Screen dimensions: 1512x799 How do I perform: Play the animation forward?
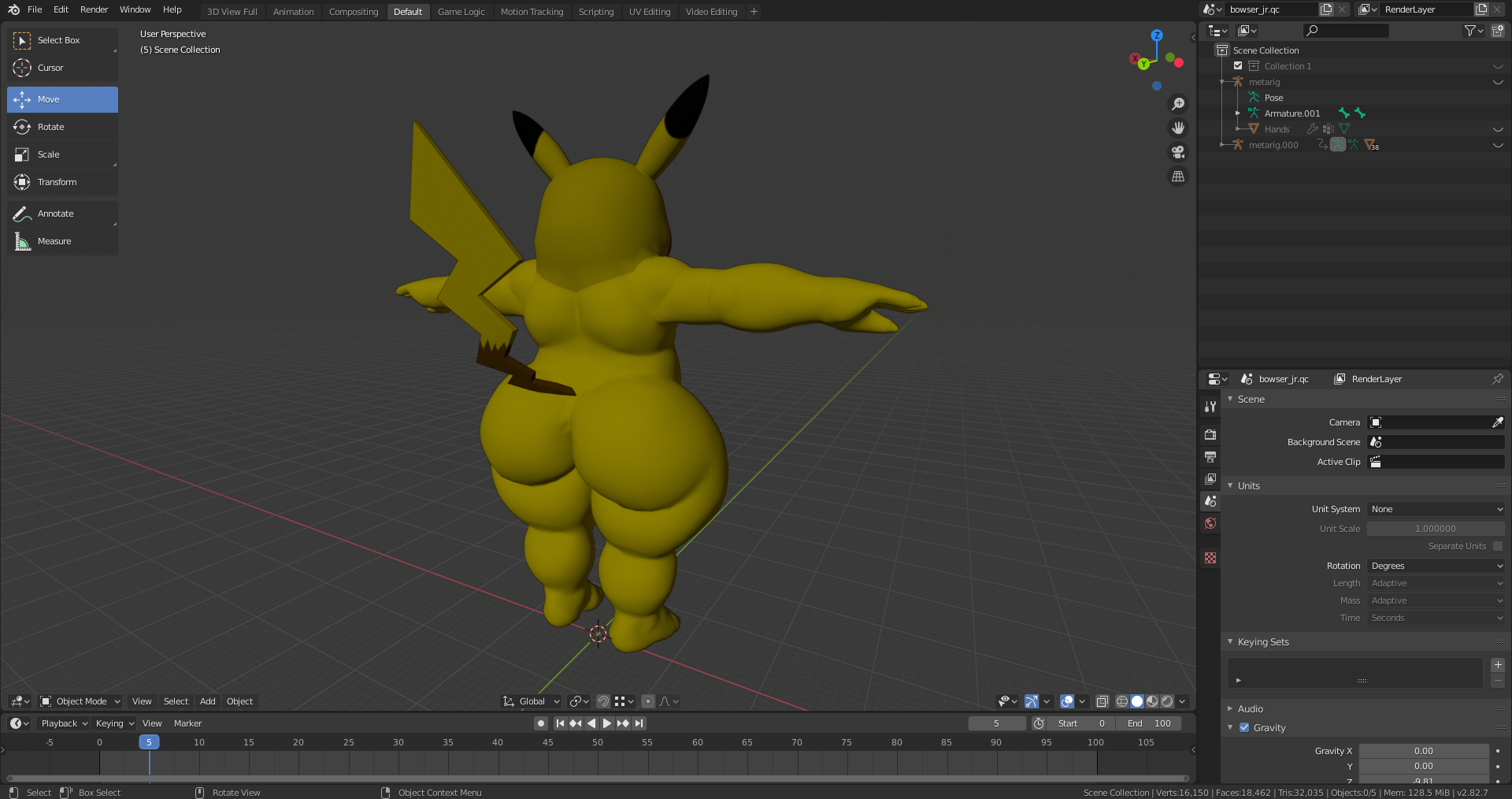607,723
